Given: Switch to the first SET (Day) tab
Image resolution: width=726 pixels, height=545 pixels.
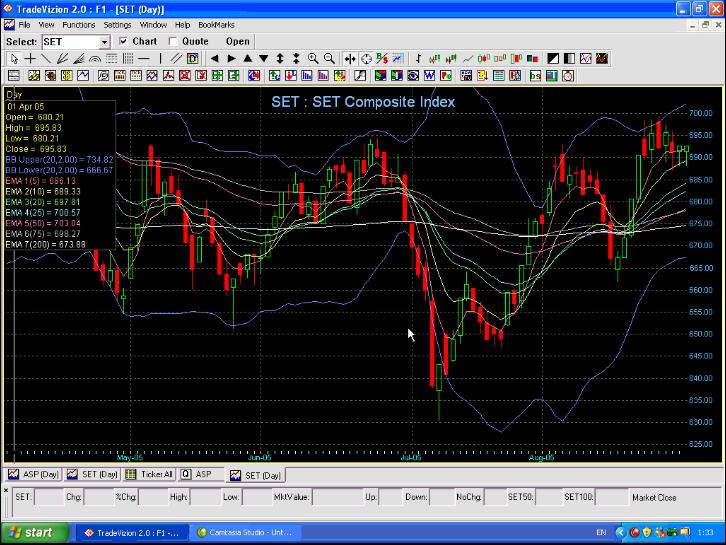Looking at the screenshot, I should [x=93, y=474].
